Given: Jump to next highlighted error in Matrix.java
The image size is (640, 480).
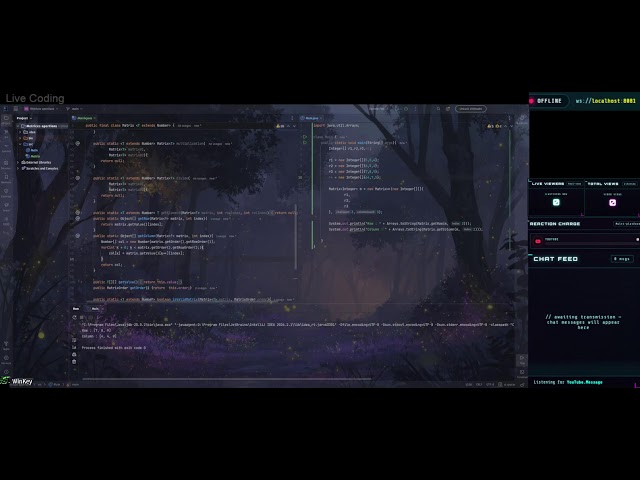Looking at the screenshot, I should (x=294, y=126).
